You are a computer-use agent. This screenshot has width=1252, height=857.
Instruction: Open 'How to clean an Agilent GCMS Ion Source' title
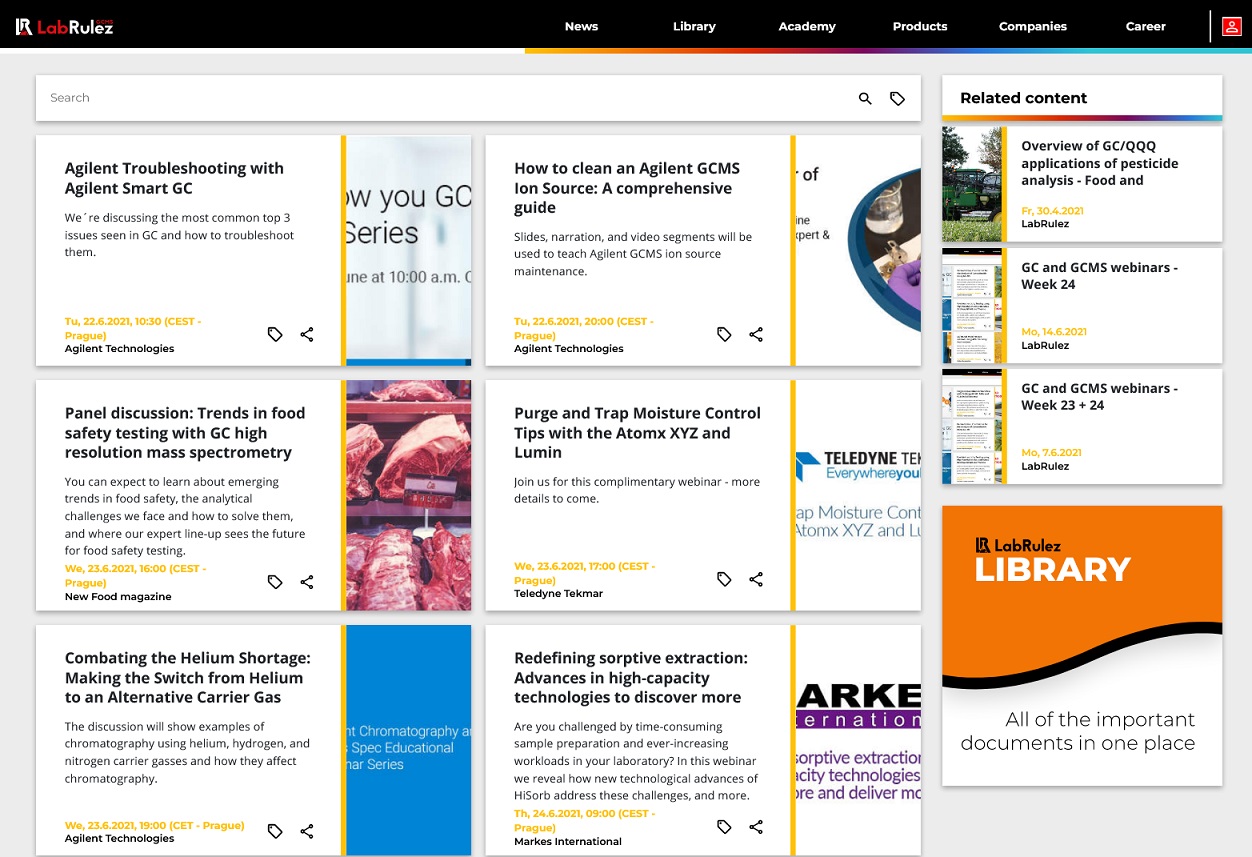click(x=627, y=188)
